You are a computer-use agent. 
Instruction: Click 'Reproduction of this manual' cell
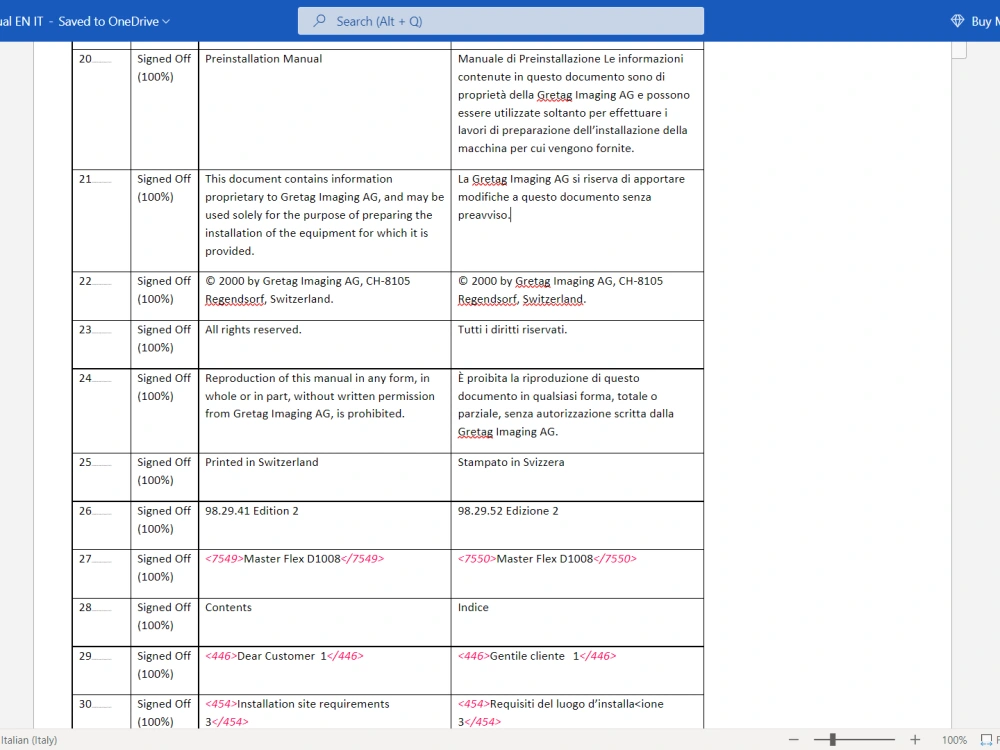click(x=325, y=411)
